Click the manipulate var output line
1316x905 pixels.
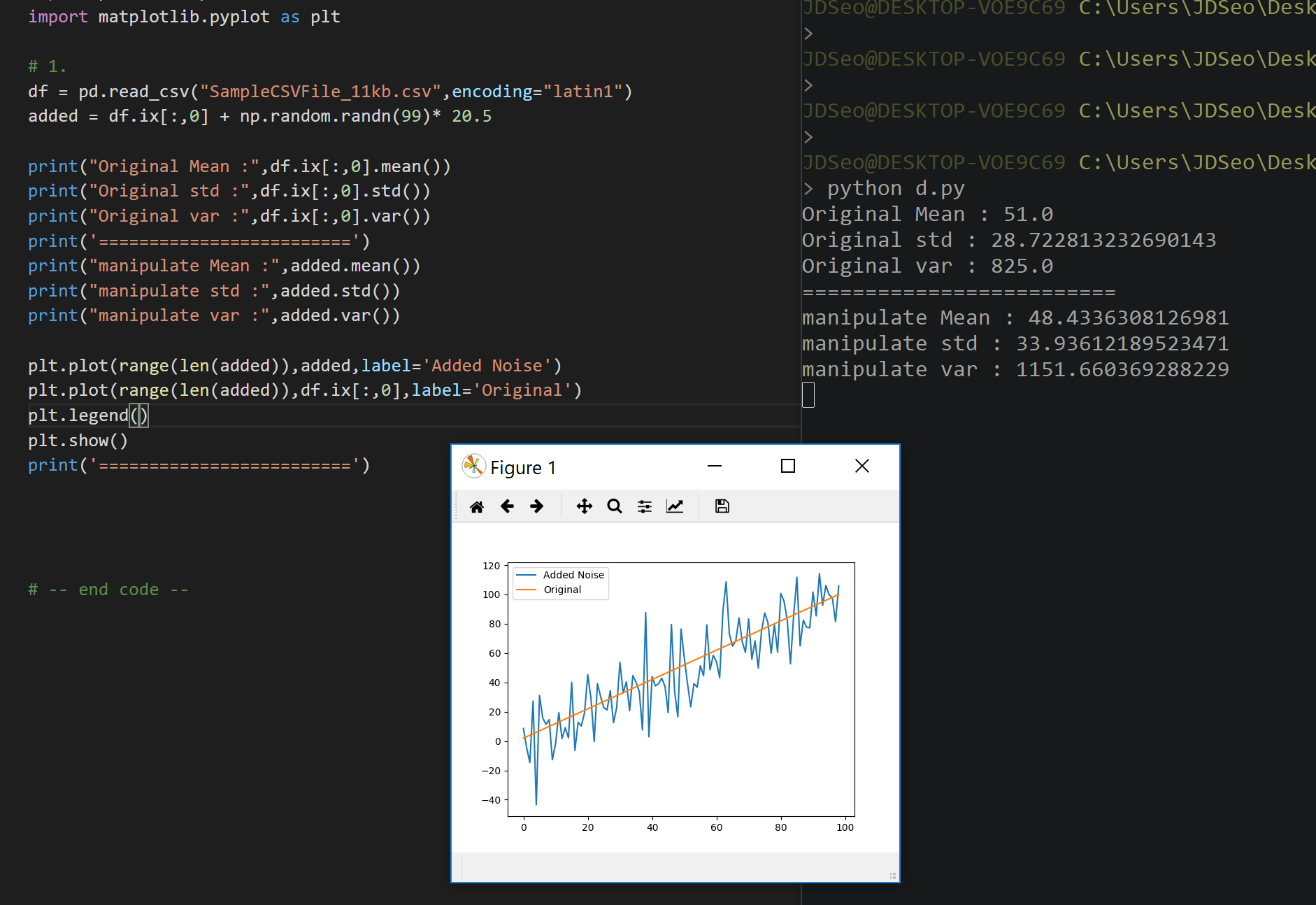pyautogui.click(x=1014, y=369)
